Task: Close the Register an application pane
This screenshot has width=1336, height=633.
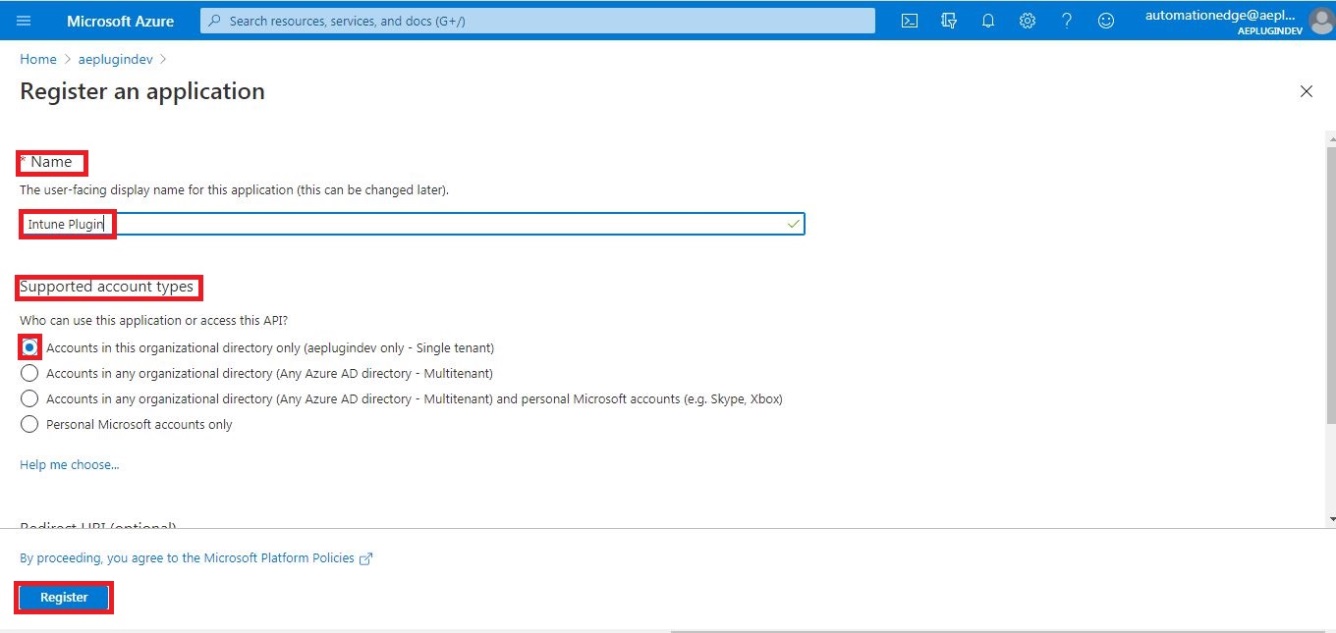Action: point(1306,91)
